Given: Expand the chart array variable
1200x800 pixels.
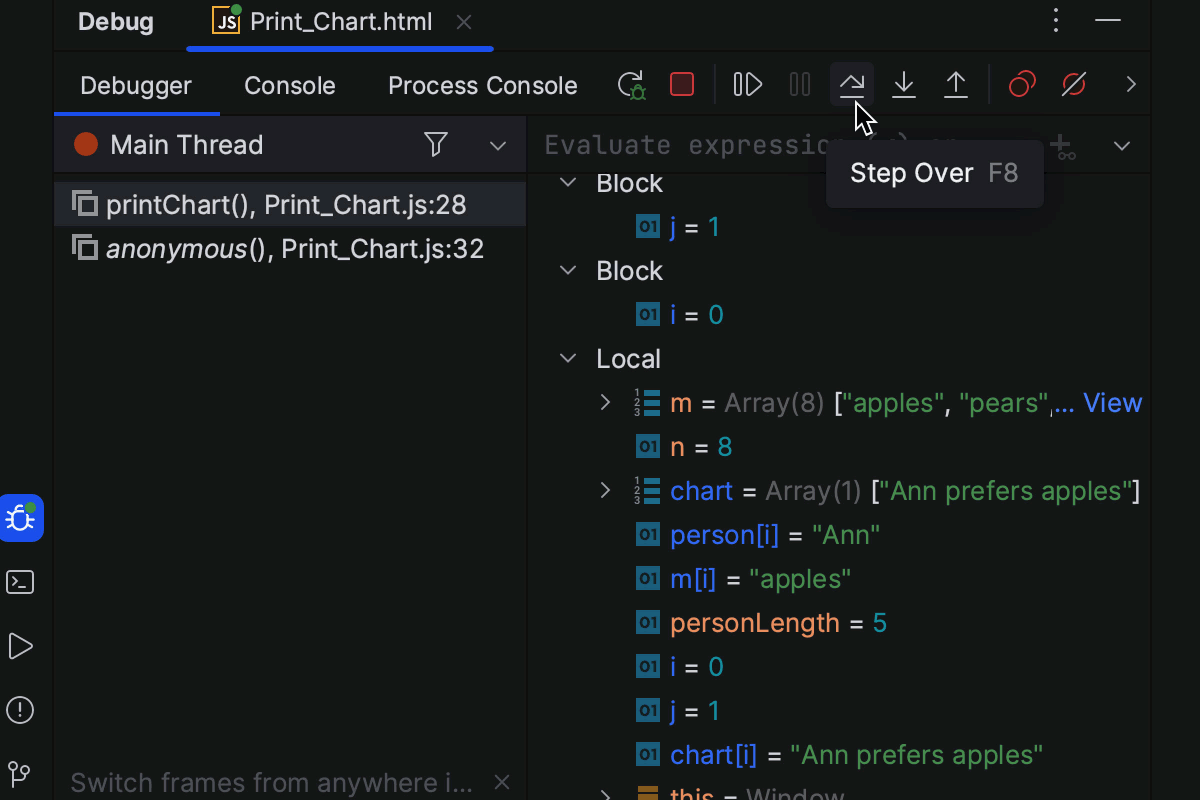Looking at the screenshot, I should 604,490.
